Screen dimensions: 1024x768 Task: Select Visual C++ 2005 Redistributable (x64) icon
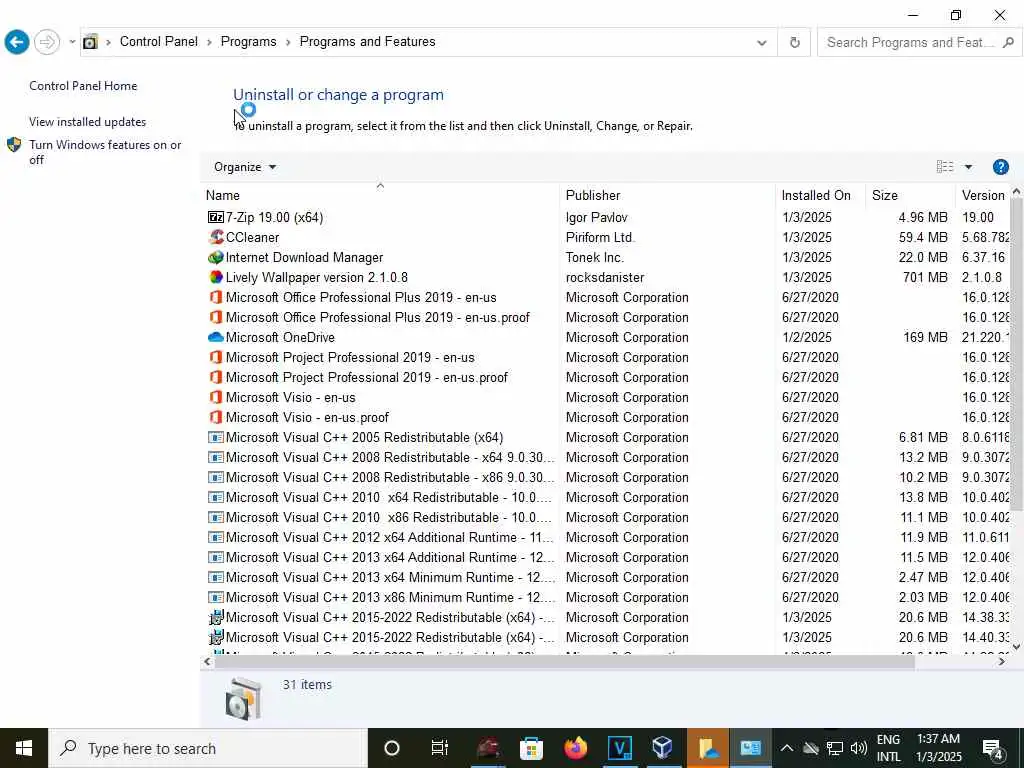point(216,437)
